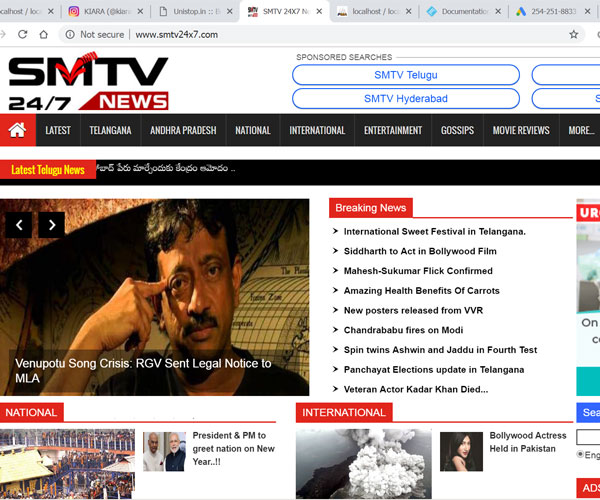Open Mahesh-Sukumar Flick Confirmed

(x=418, y=271)
